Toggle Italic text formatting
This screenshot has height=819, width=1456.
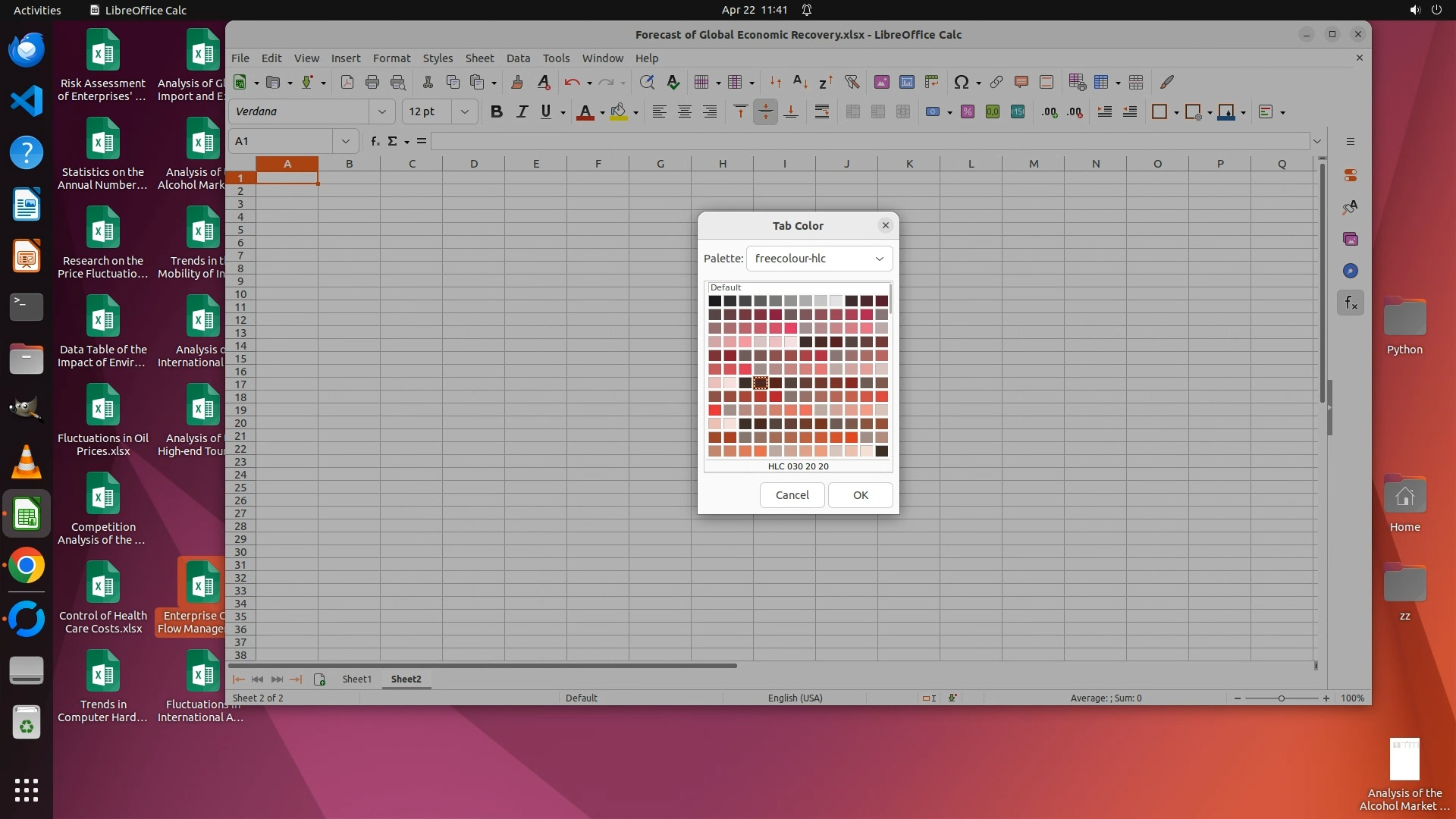click(x=522, y=111)
